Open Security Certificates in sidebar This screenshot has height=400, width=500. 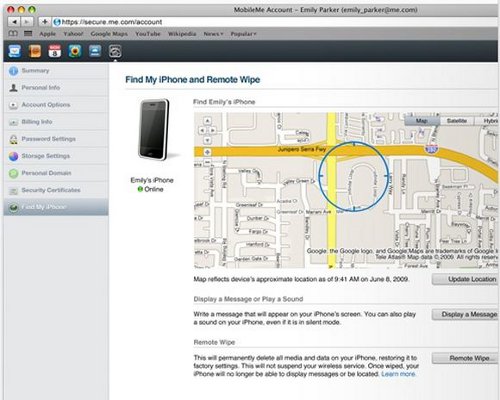[x=56, y=190]
